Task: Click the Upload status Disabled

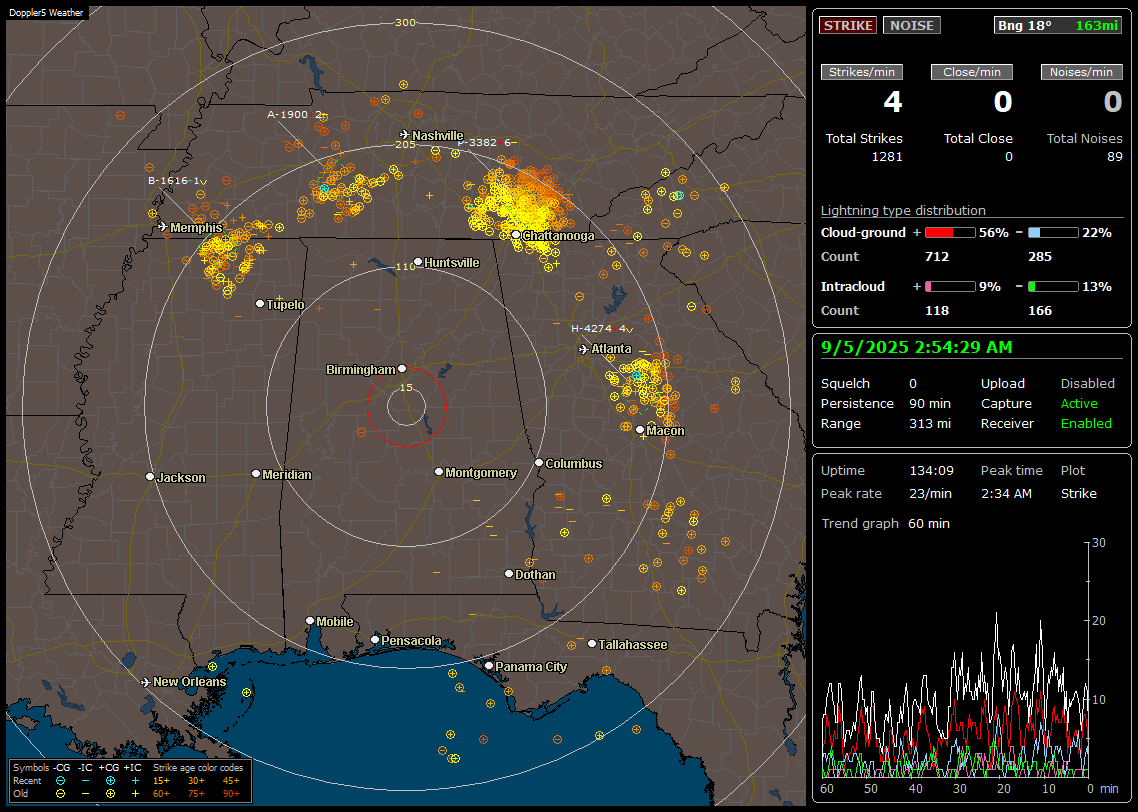Action: click(1087, 384)
